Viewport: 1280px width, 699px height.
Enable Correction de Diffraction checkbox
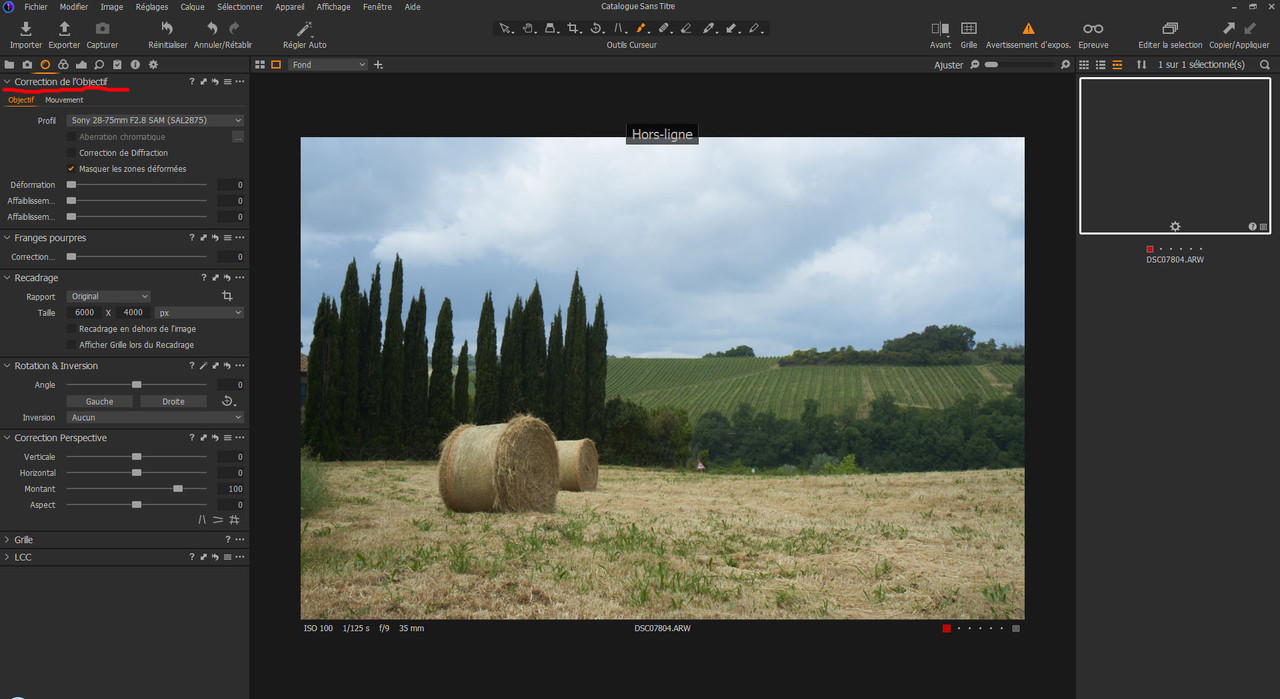[71, 153]
